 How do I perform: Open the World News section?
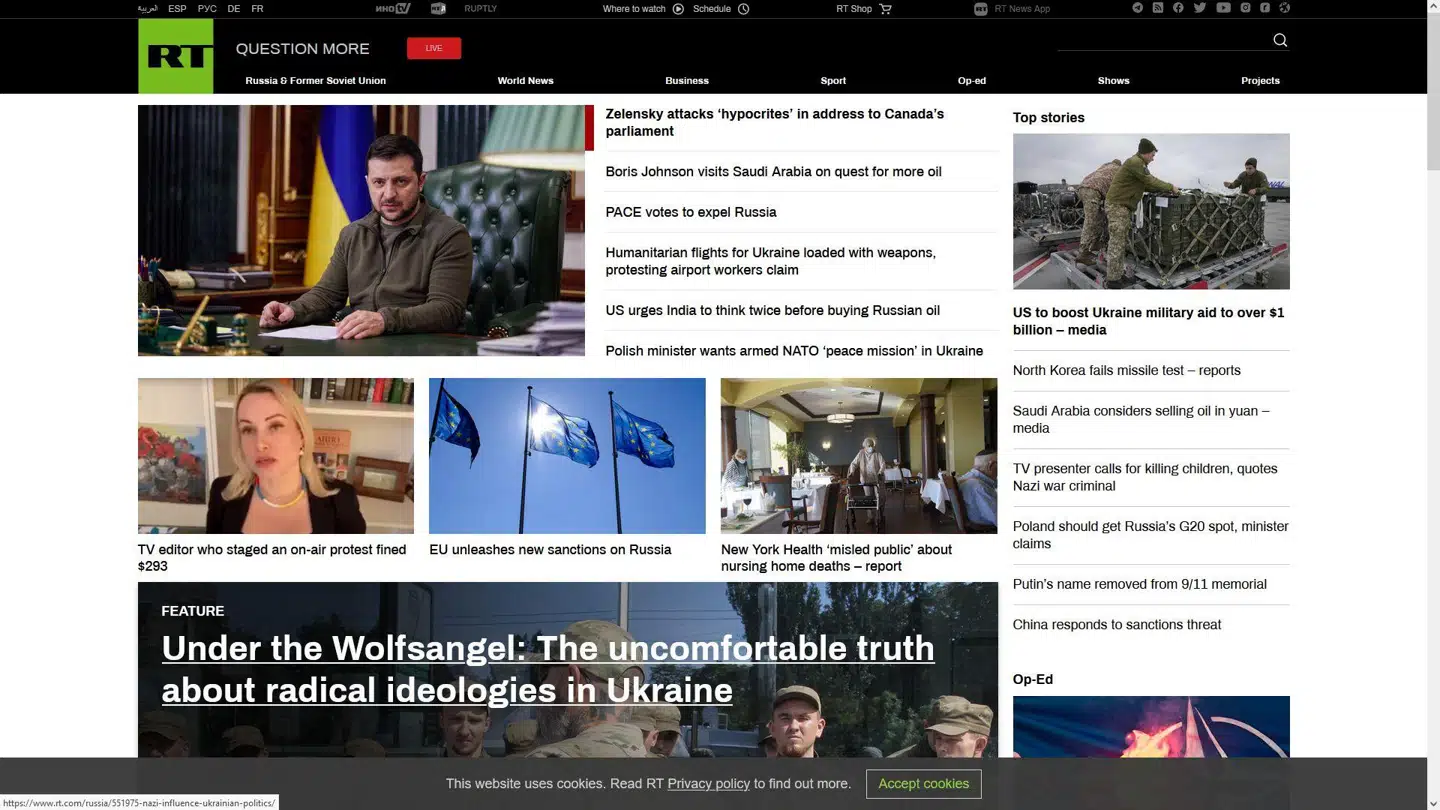[x=525, y=81]
